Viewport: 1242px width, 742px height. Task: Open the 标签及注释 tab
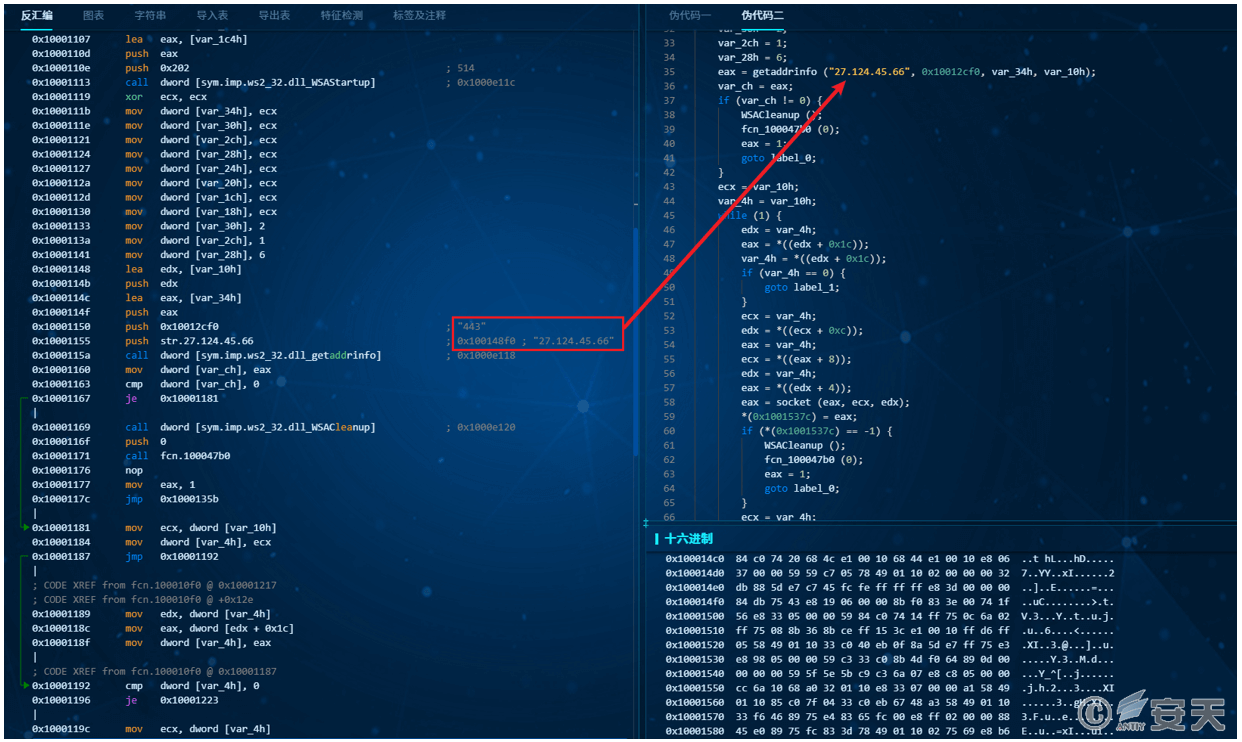[x=419, y=16]
